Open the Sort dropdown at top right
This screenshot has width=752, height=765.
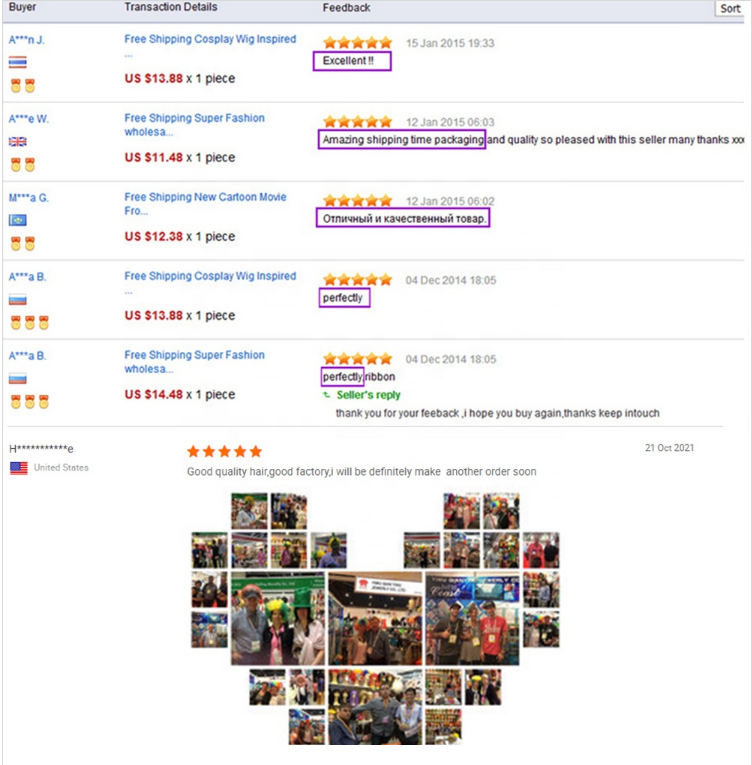tap(730, 8)
